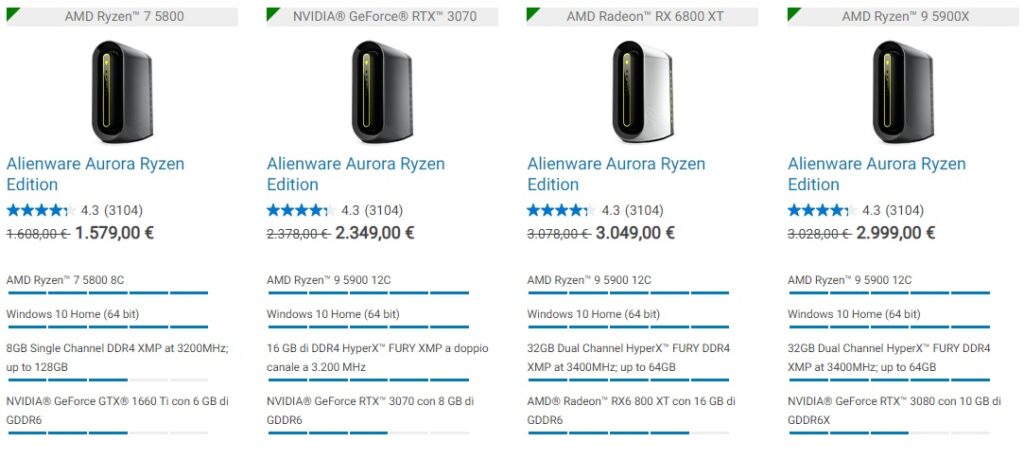Open the Alienware Aurora image for RTX 3070

click(382, 91)
